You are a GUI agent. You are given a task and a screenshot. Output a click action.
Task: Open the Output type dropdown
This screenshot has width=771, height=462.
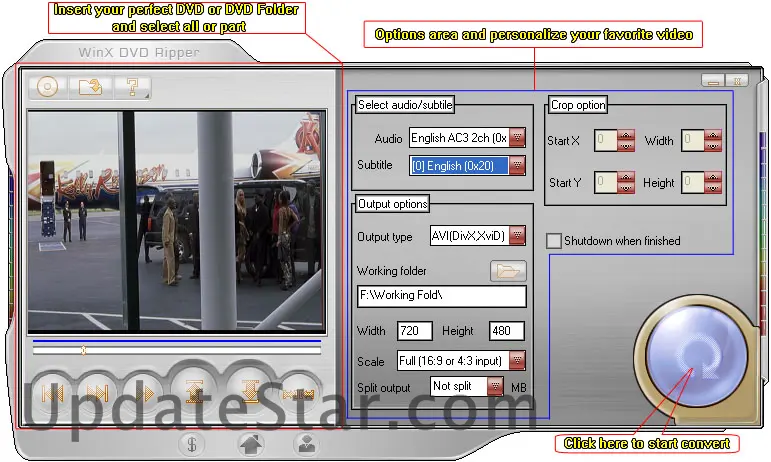click(x=517, y=236)
